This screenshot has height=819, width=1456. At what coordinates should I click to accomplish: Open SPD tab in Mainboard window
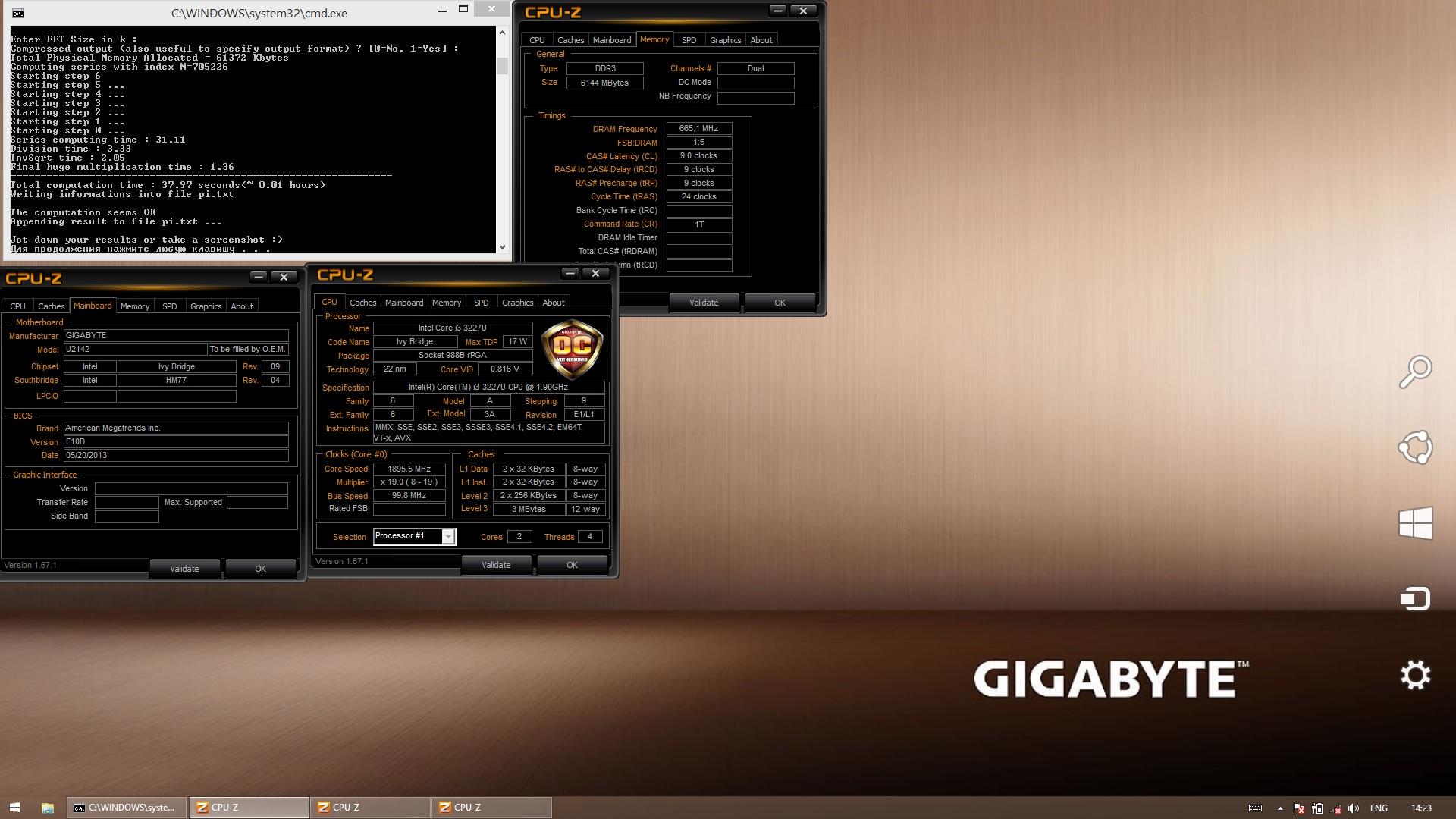[169, 306]
